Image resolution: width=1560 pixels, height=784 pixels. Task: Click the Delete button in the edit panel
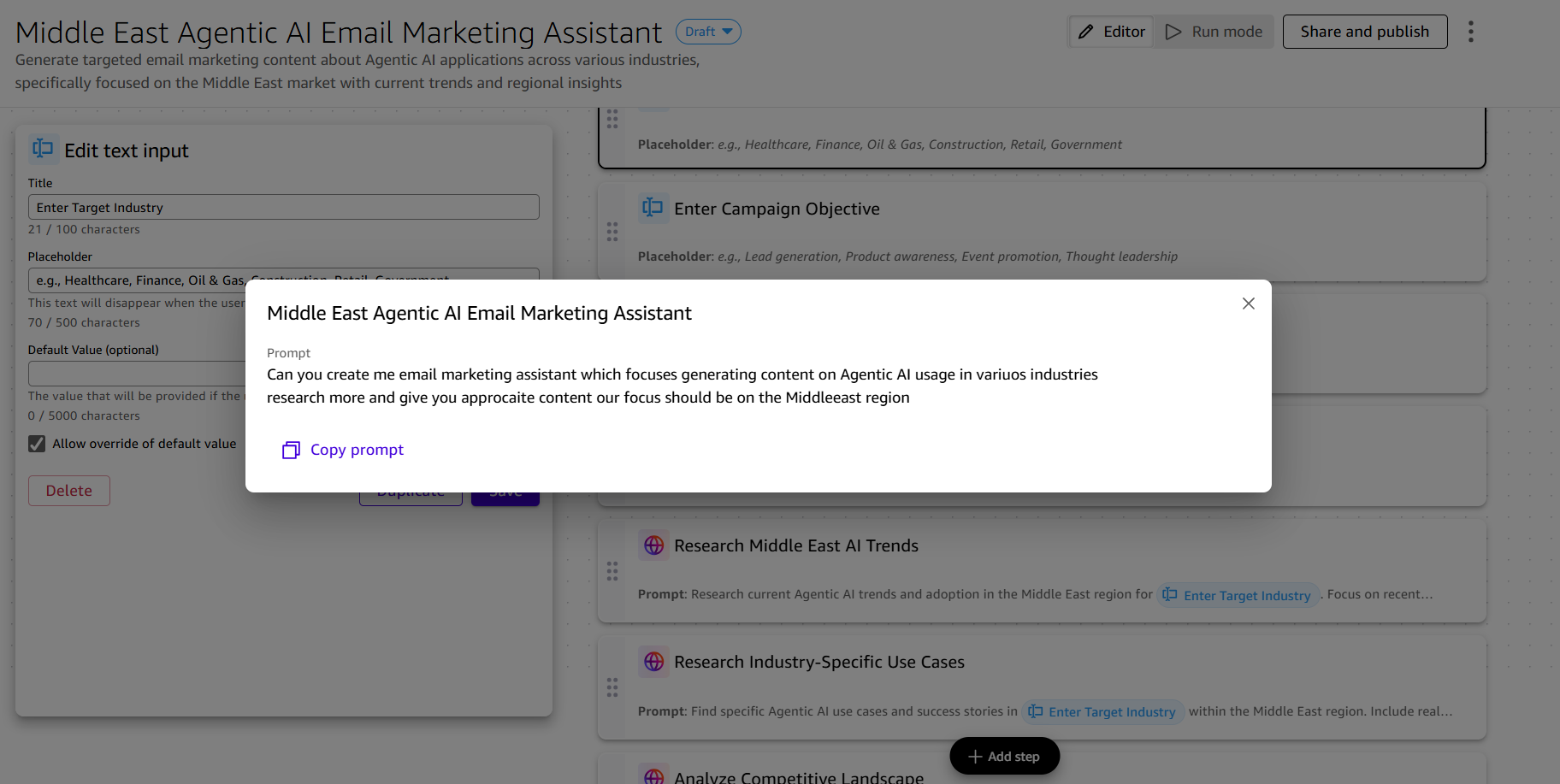click(x=68, y=490)
